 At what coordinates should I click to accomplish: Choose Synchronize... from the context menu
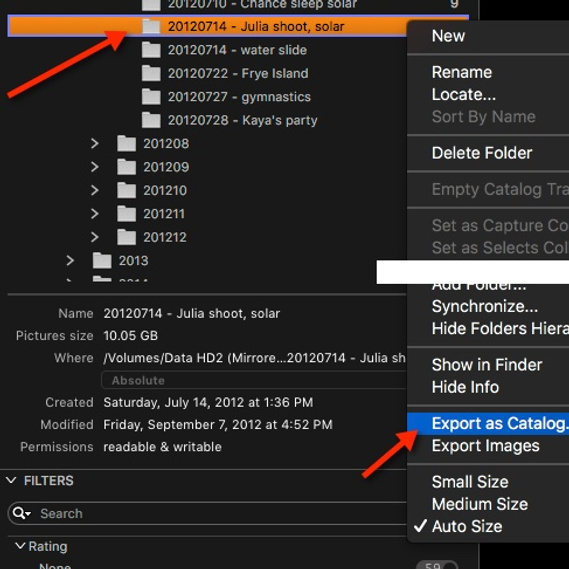pyautogui.click(x=484, y=306)
